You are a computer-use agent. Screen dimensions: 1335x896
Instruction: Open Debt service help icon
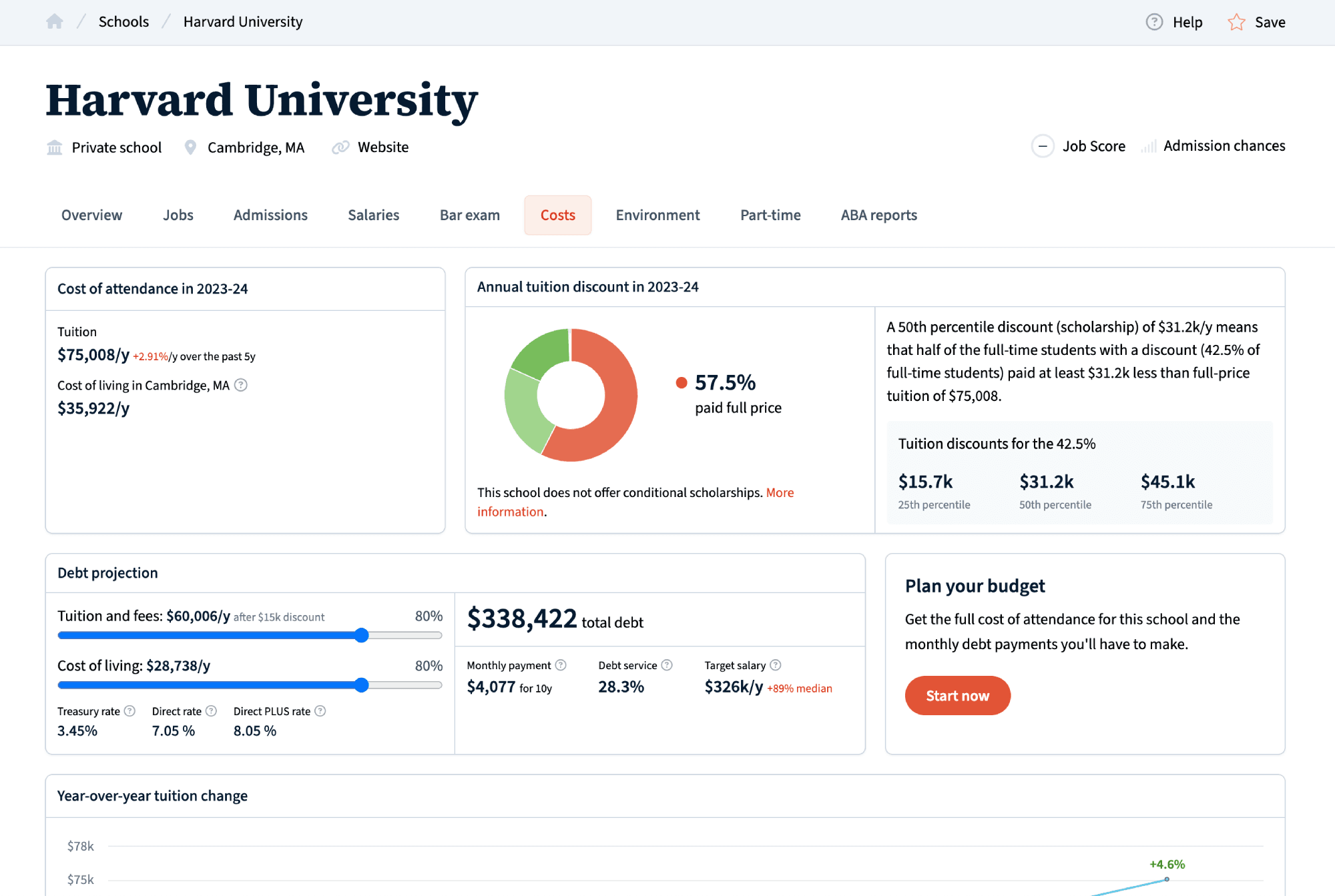pos(667,665)
